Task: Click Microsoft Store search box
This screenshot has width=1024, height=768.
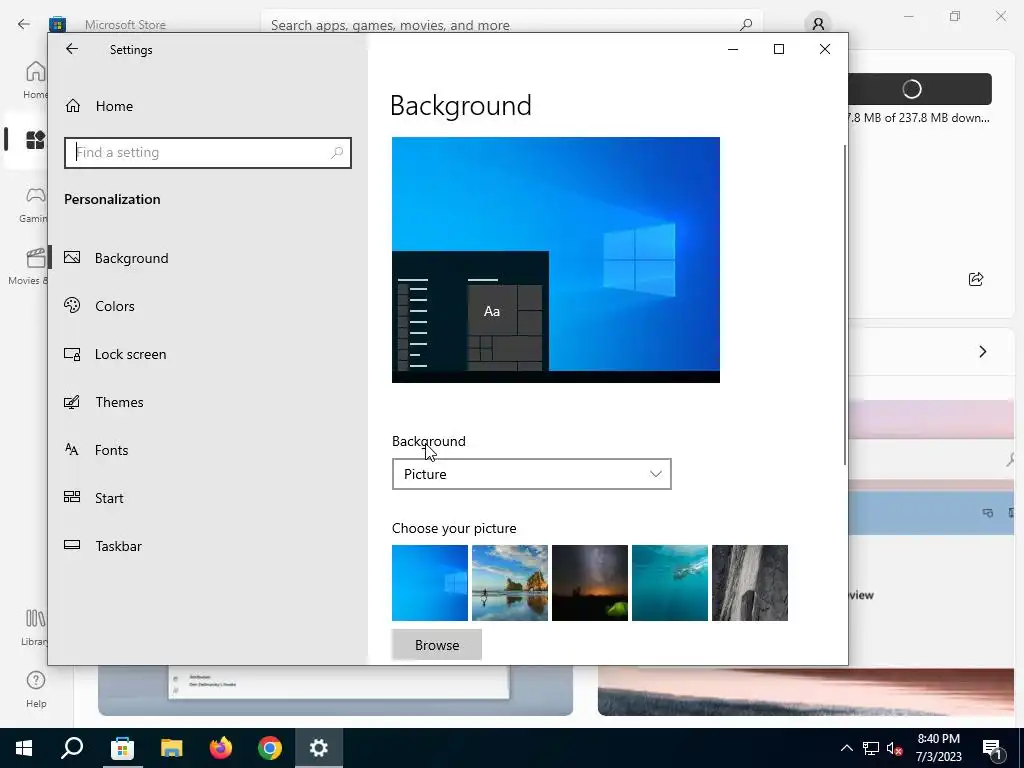Action: click(x=511, y=25)
